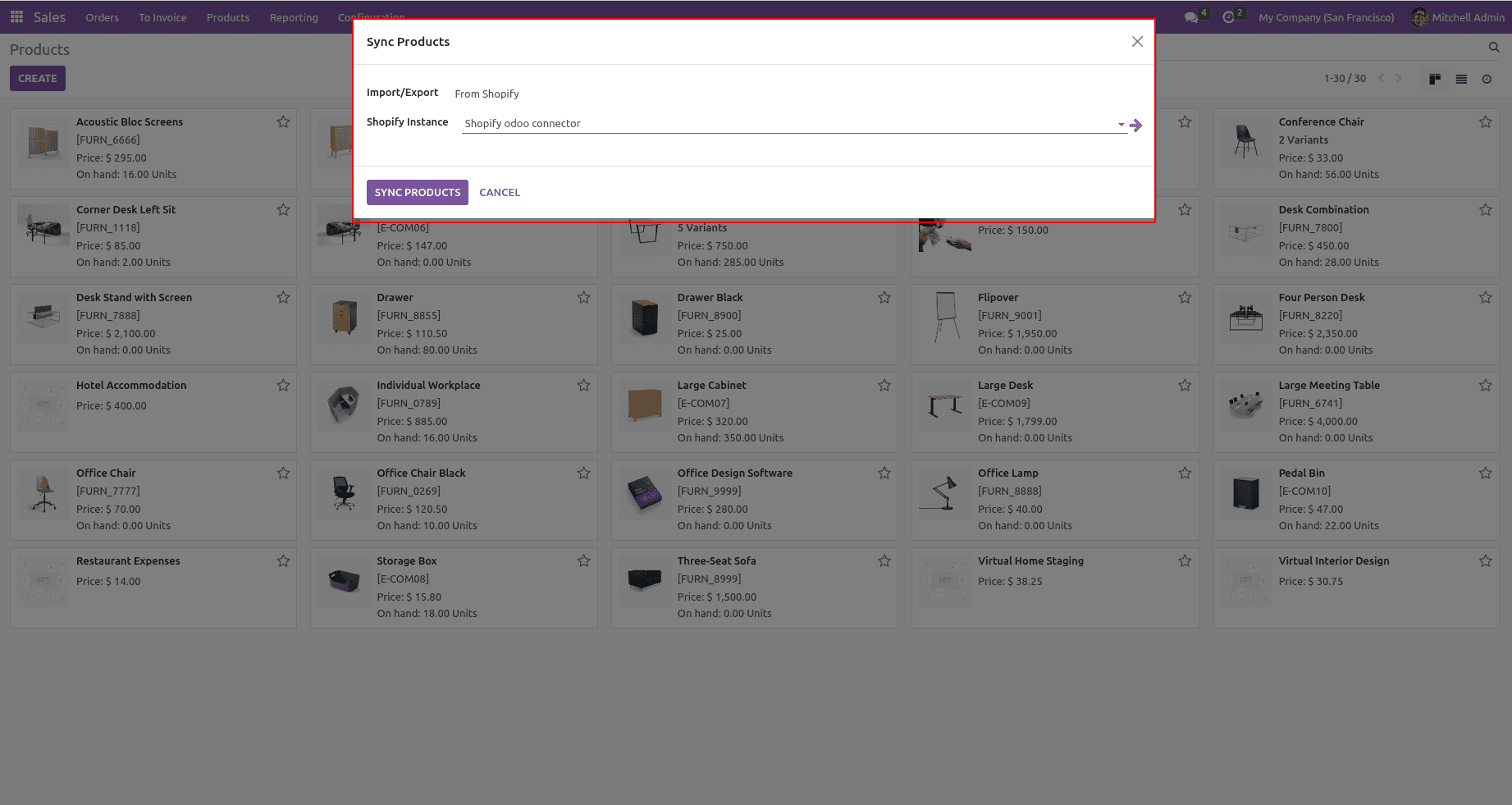Switch to activity view icon
This screenshot has height=805, width=1512.
[1487, 79]
